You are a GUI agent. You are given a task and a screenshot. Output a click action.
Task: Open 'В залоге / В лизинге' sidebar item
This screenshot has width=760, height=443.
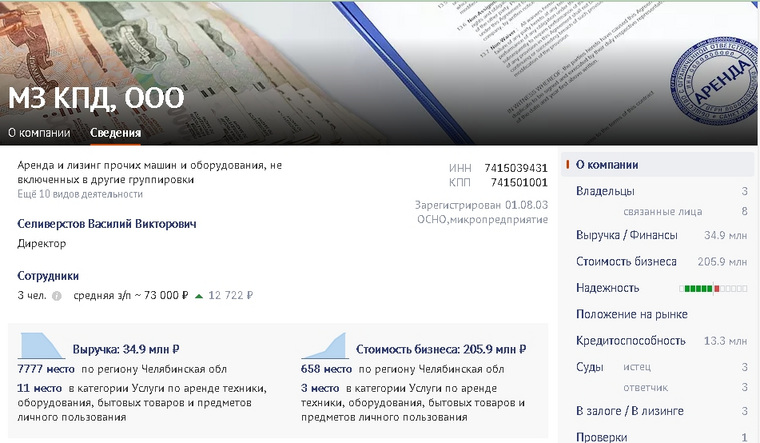pyautogui.click(x=630, y=411)
